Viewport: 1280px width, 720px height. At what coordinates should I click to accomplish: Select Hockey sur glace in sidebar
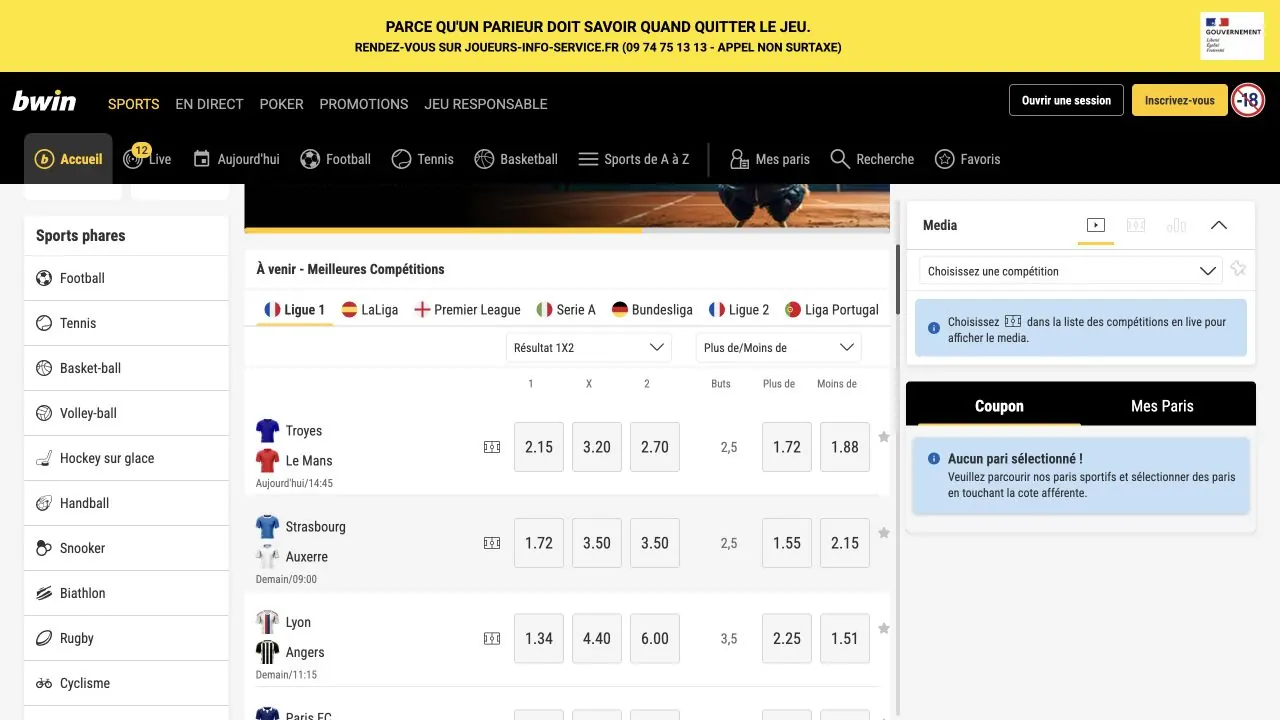coord(126,458)
